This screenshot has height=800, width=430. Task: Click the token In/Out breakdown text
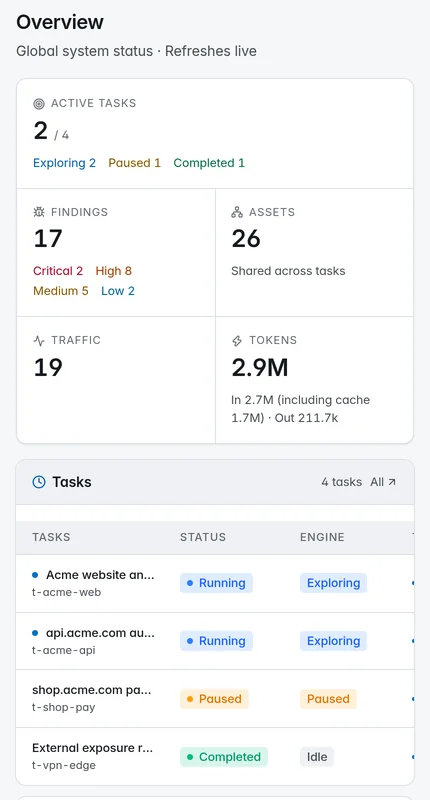(x=300, y=409)
